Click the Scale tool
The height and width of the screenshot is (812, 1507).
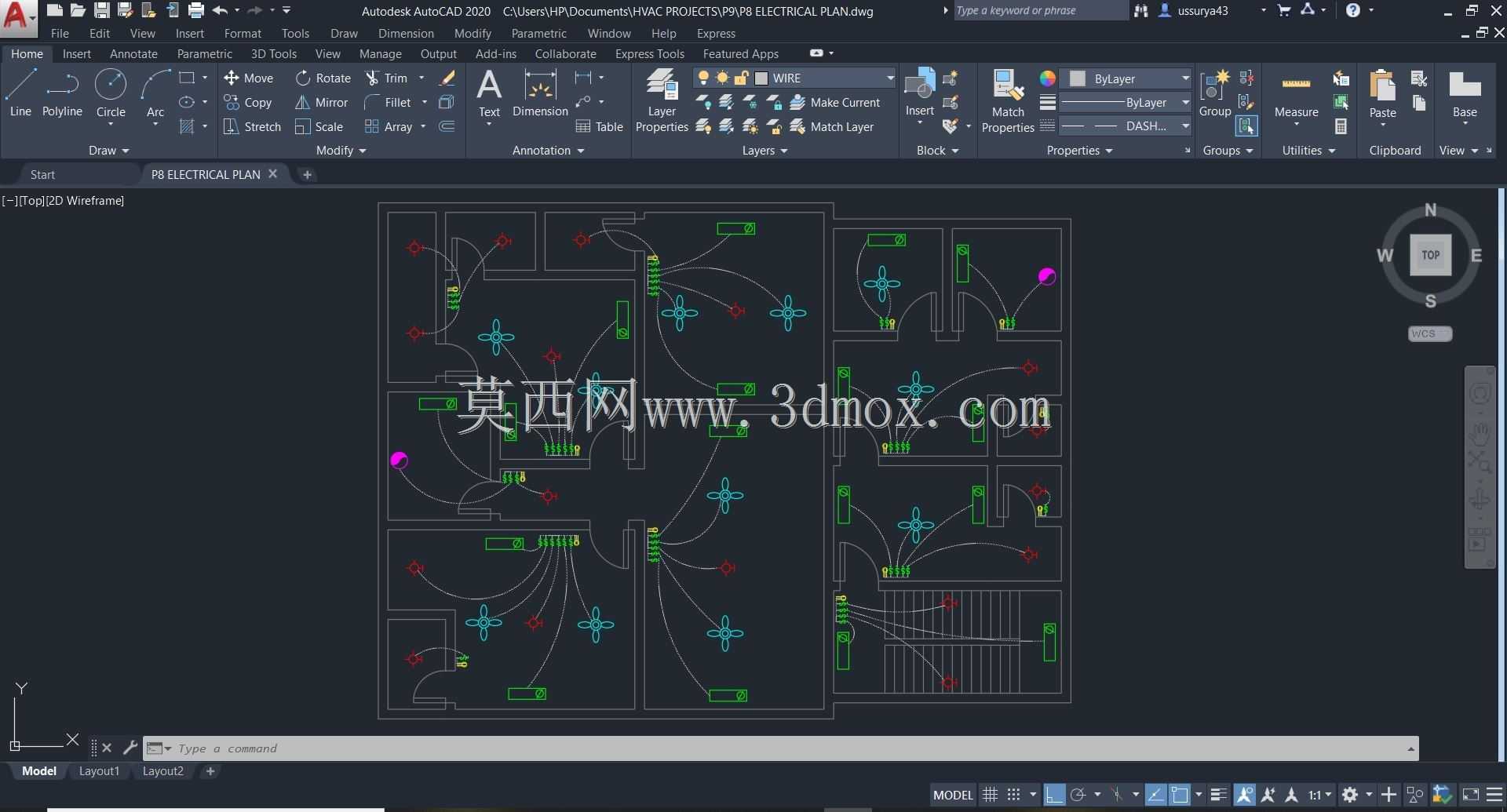[x=319, y=126]
